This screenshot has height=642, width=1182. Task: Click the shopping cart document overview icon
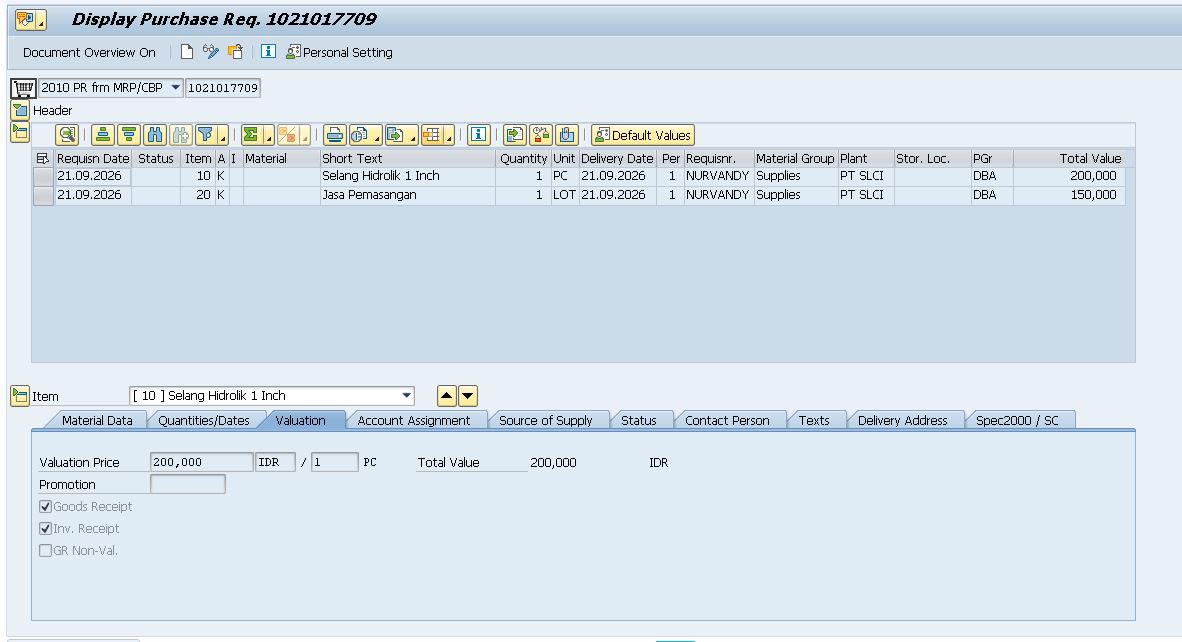[x=23, y=88]
